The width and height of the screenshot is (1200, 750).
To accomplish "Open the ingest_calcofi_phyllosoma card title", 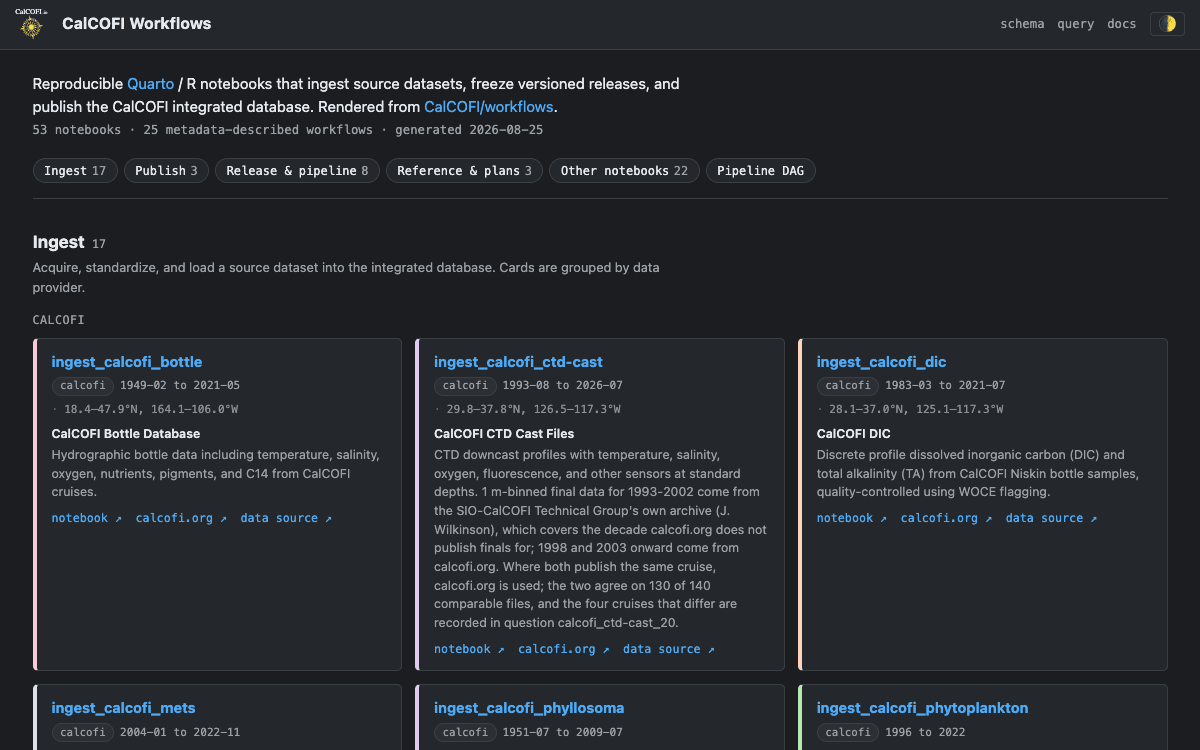I will 529,708.
